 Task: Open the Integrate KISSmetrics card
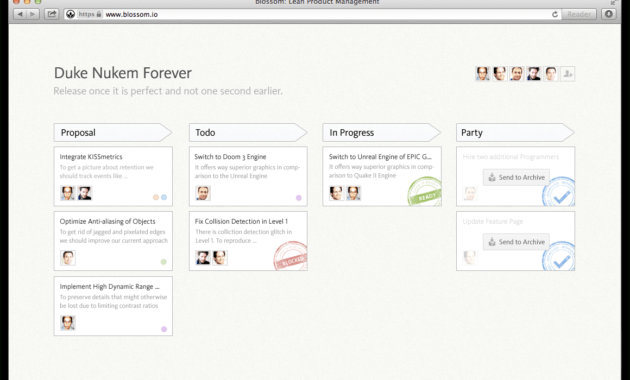(113, 176)
